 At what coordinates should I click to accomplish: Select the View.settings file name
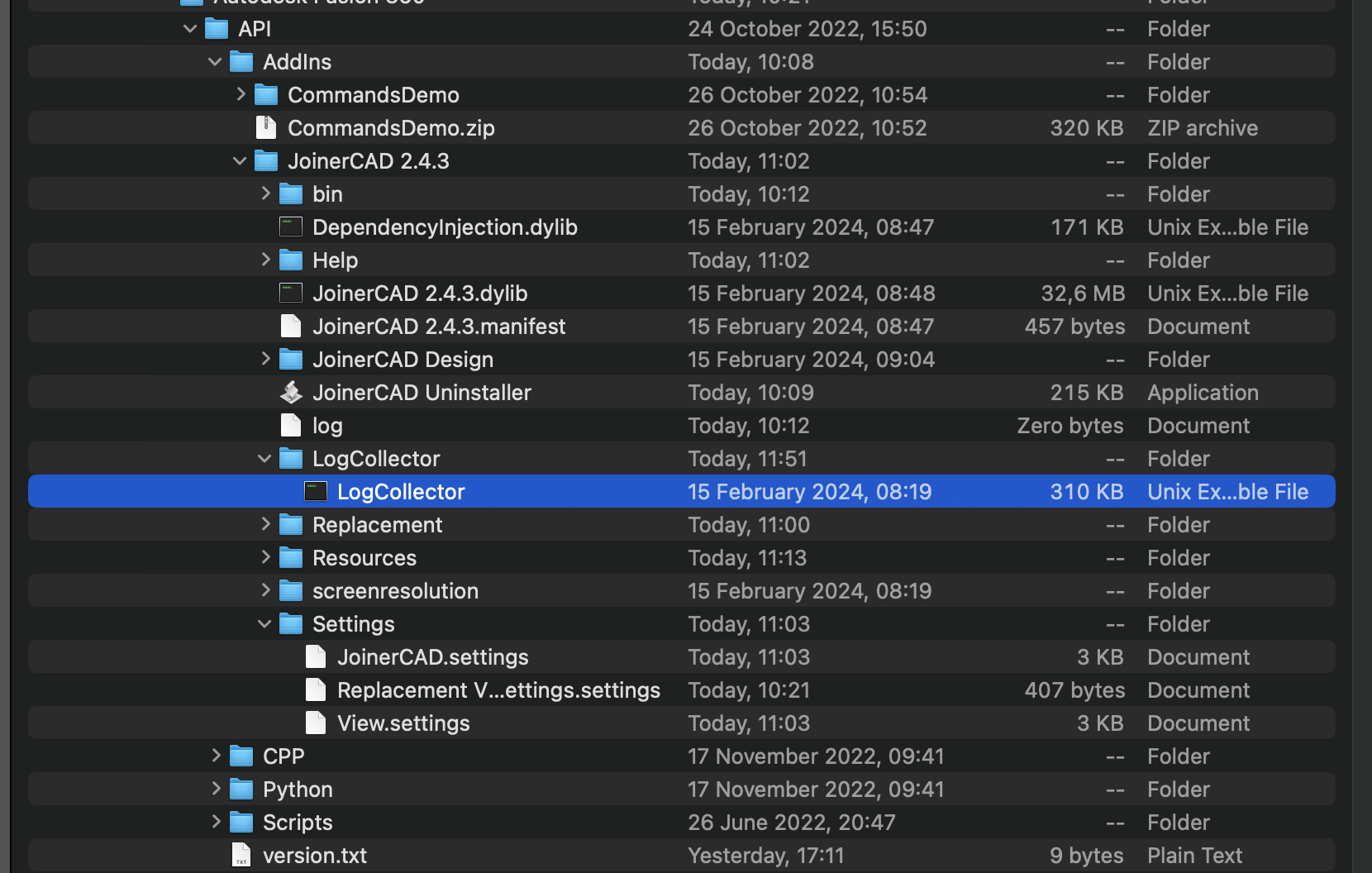point(403,723)
